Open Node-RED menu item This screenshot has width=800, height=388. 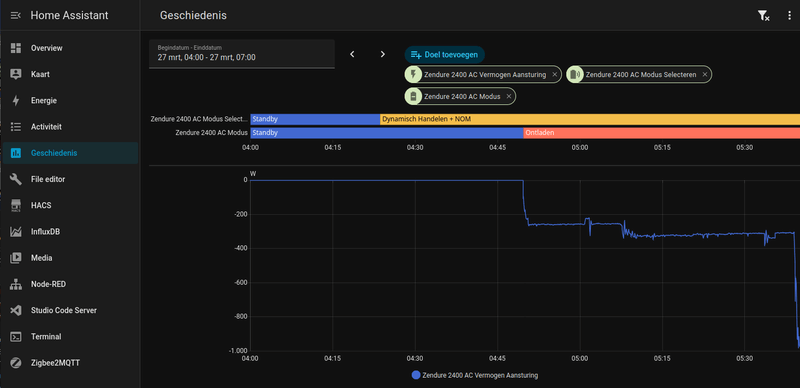pyautogui.click(x=70, y=284)
